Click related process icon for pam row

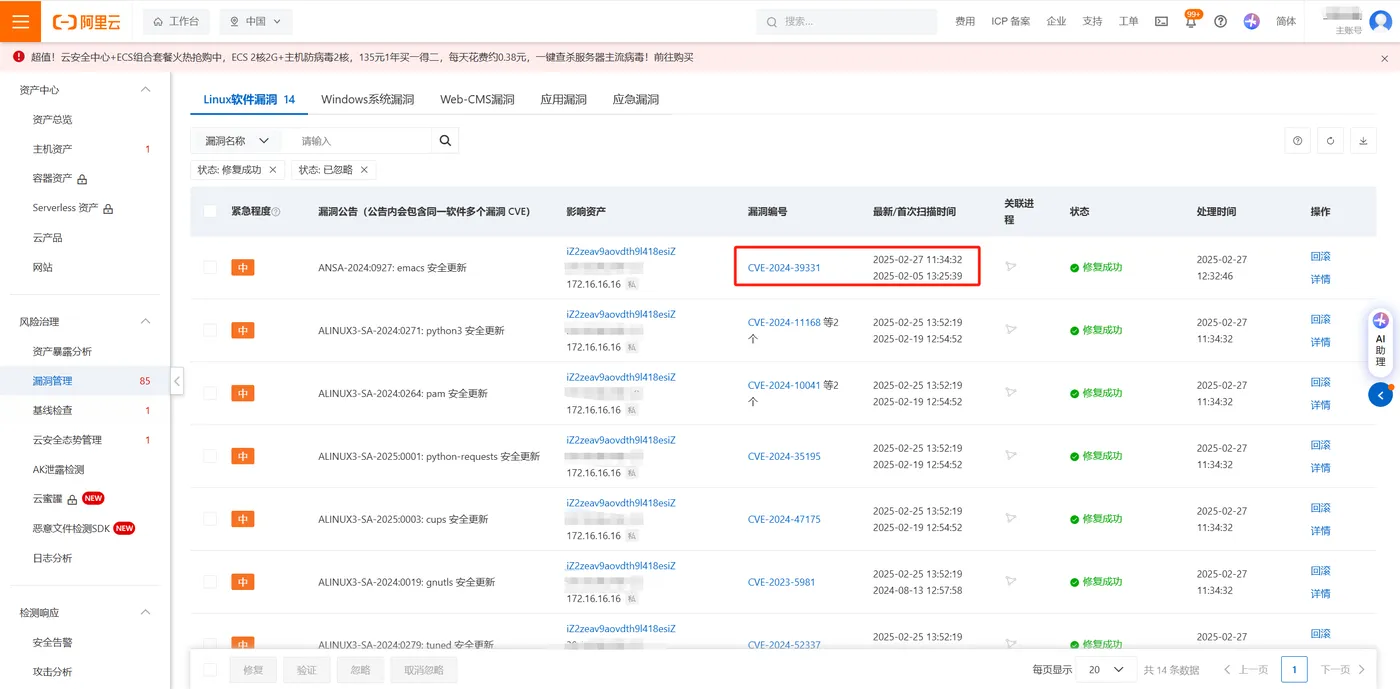point(1010,393)
